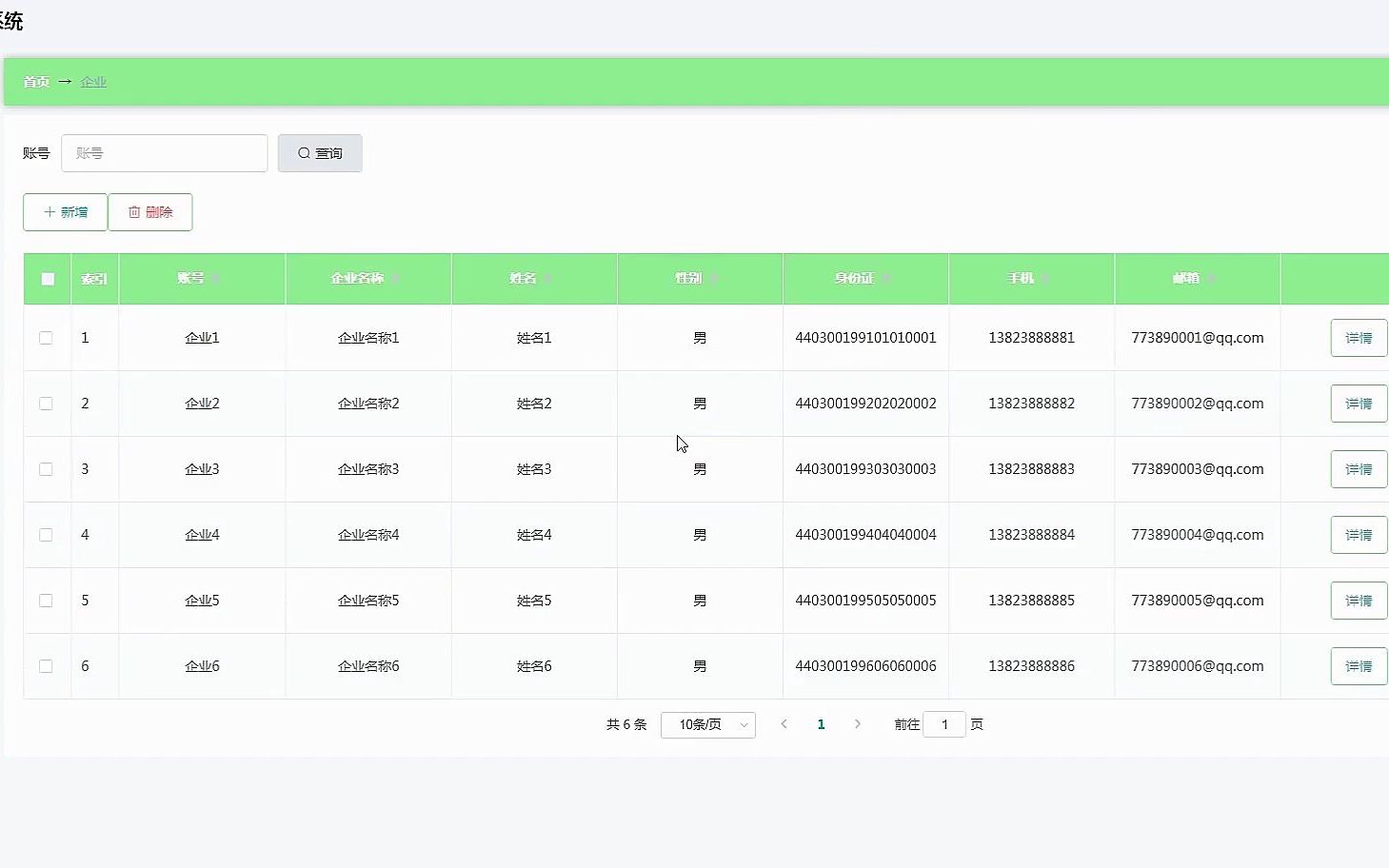This screenshot has height=868, width=1389.
Task: Click ID number 440300199404040004
Action: [x=865, y=535]
